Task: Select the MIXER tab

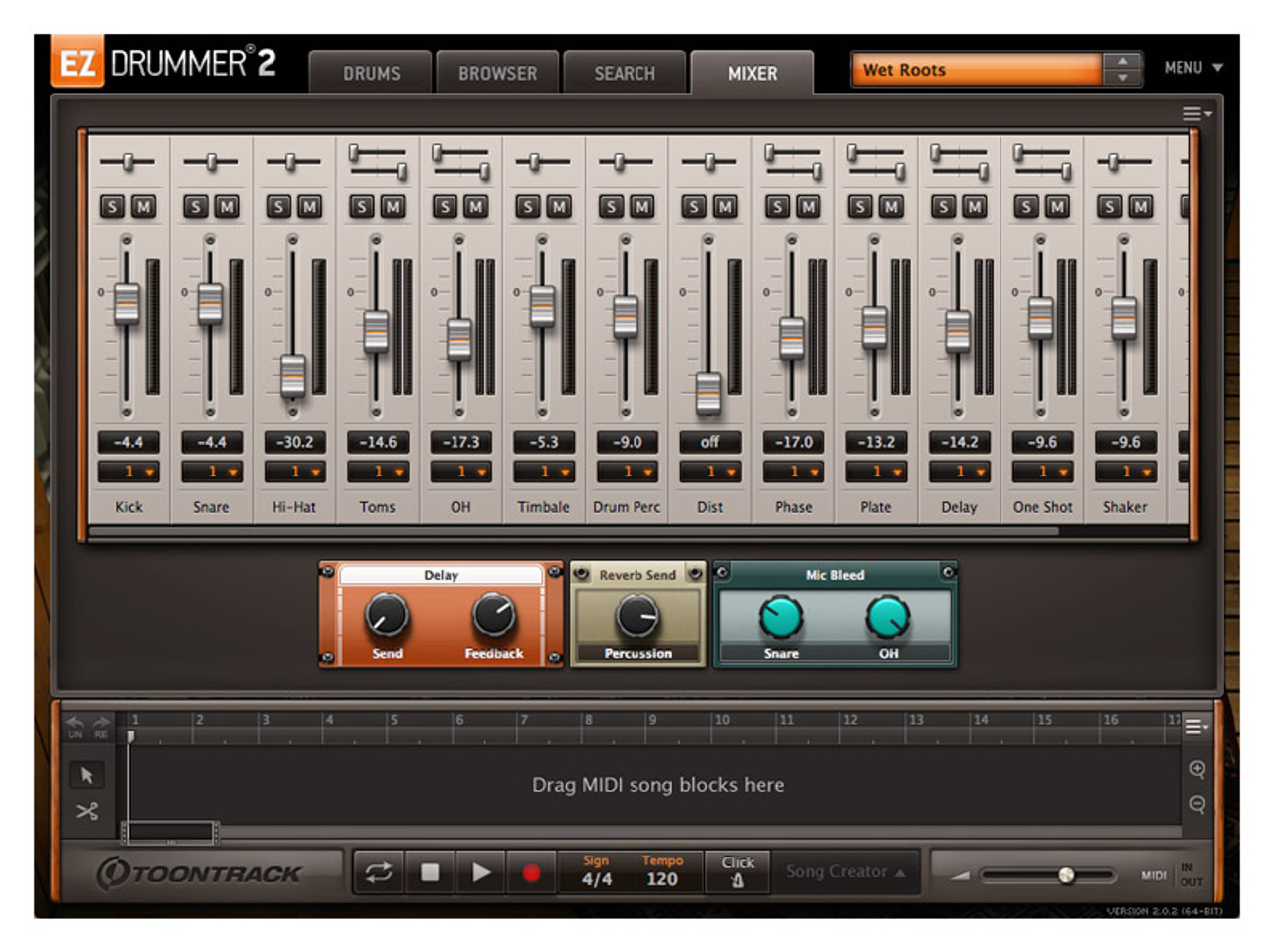Action: (x=752, y=73)
